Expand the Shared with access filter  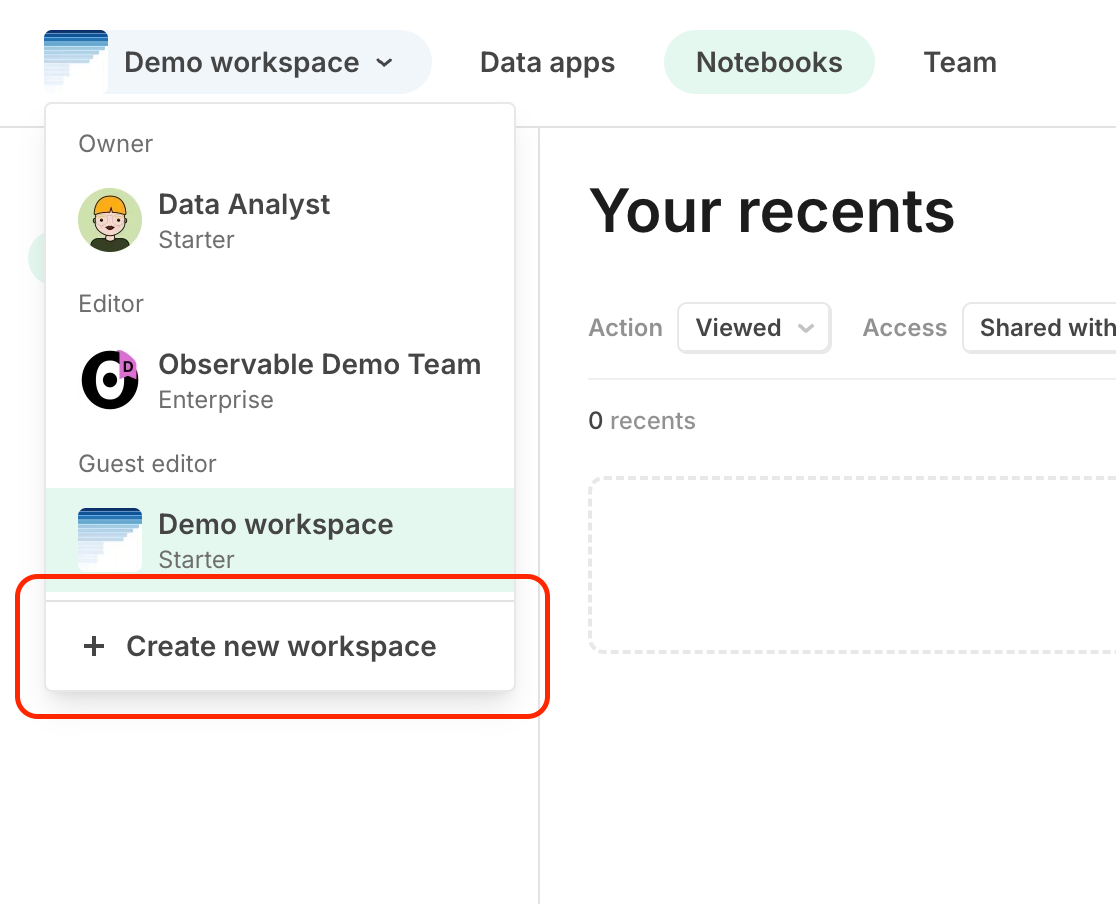[x=1047, y=327]
